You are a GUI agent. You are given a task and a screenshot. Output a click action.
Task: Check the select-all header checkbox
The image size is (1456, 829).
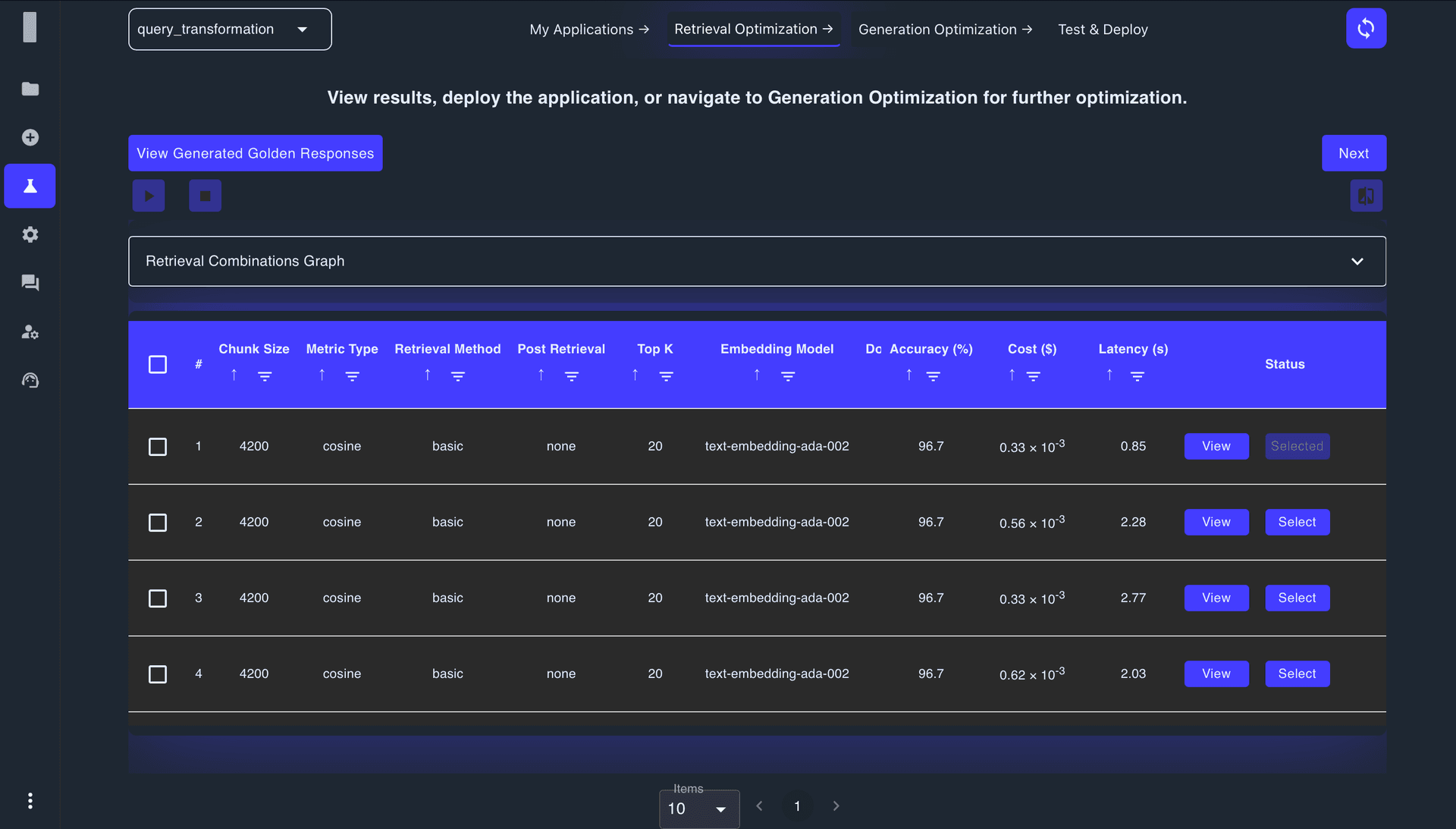pyautogui.click(x=158, y=365)
